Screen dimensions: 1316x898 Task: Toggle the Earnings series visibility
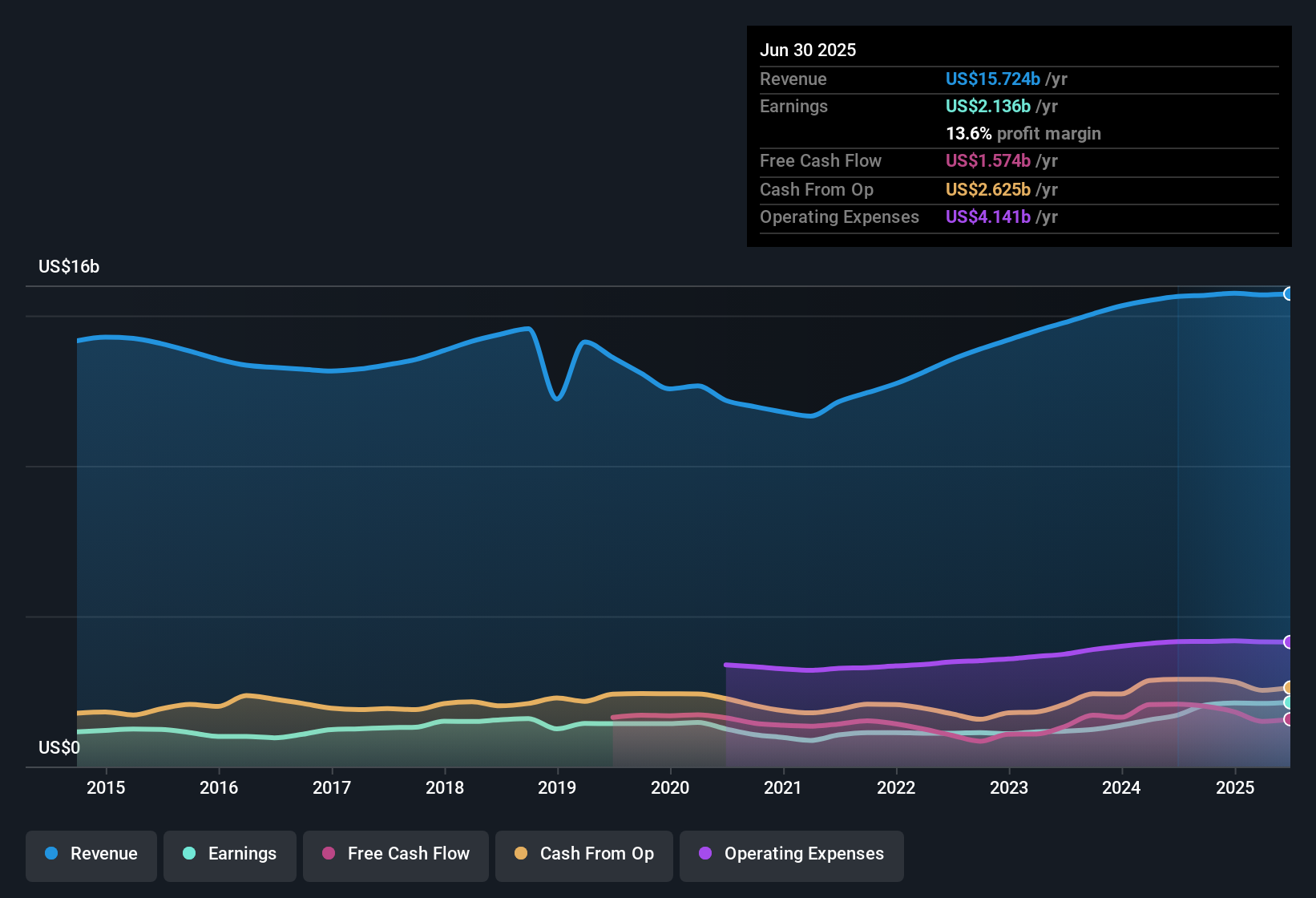coord(230,854)
